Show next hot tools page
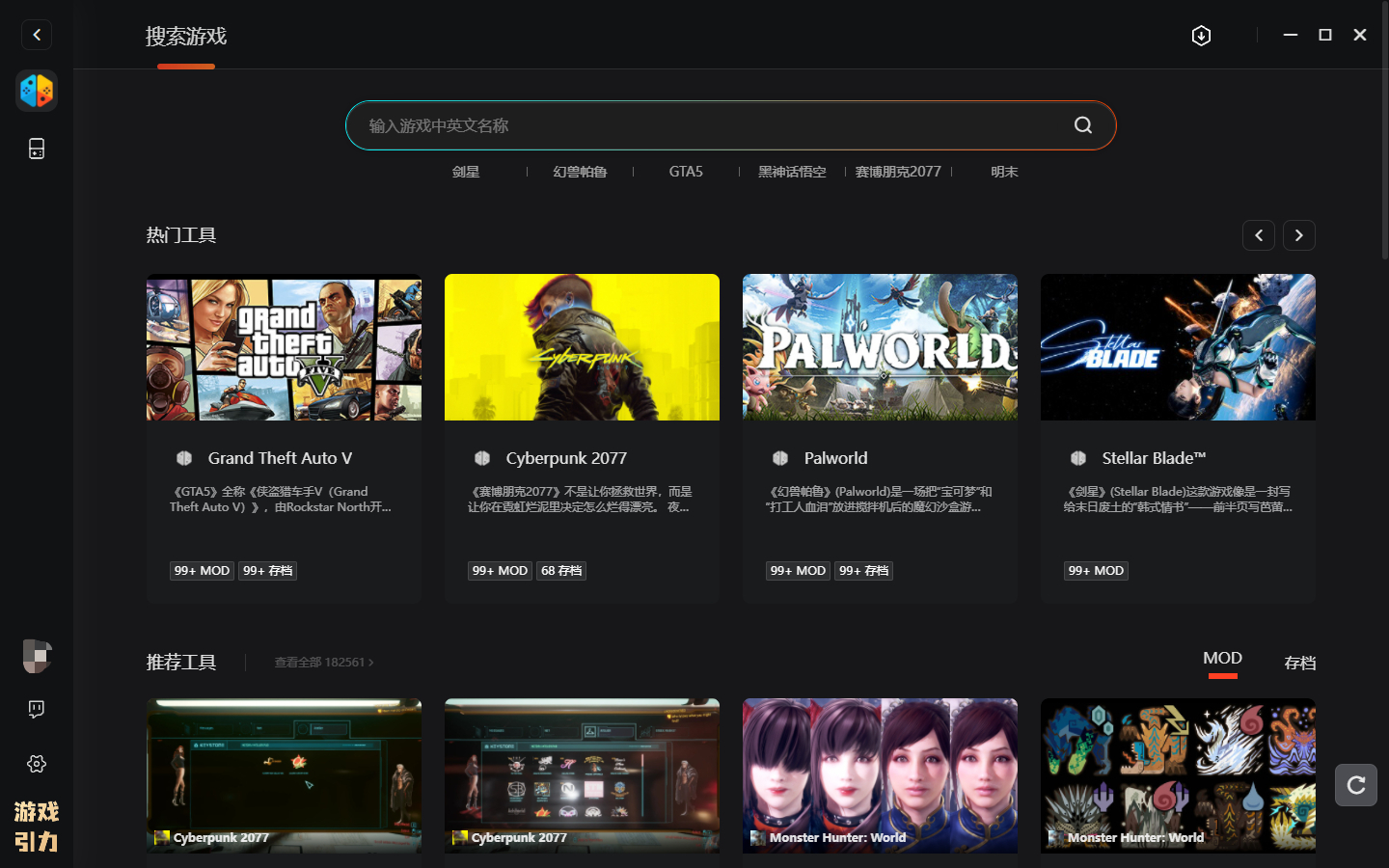This screenshot has width=1389, height=868. pyautogui.click(x=1299, y=235)
